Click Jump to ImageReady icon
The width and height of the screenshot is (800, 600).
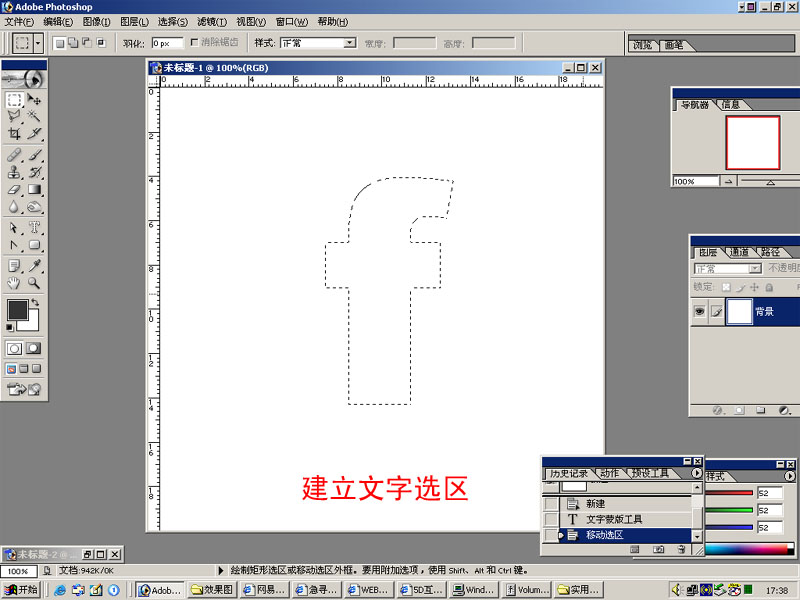click(24, 389)
